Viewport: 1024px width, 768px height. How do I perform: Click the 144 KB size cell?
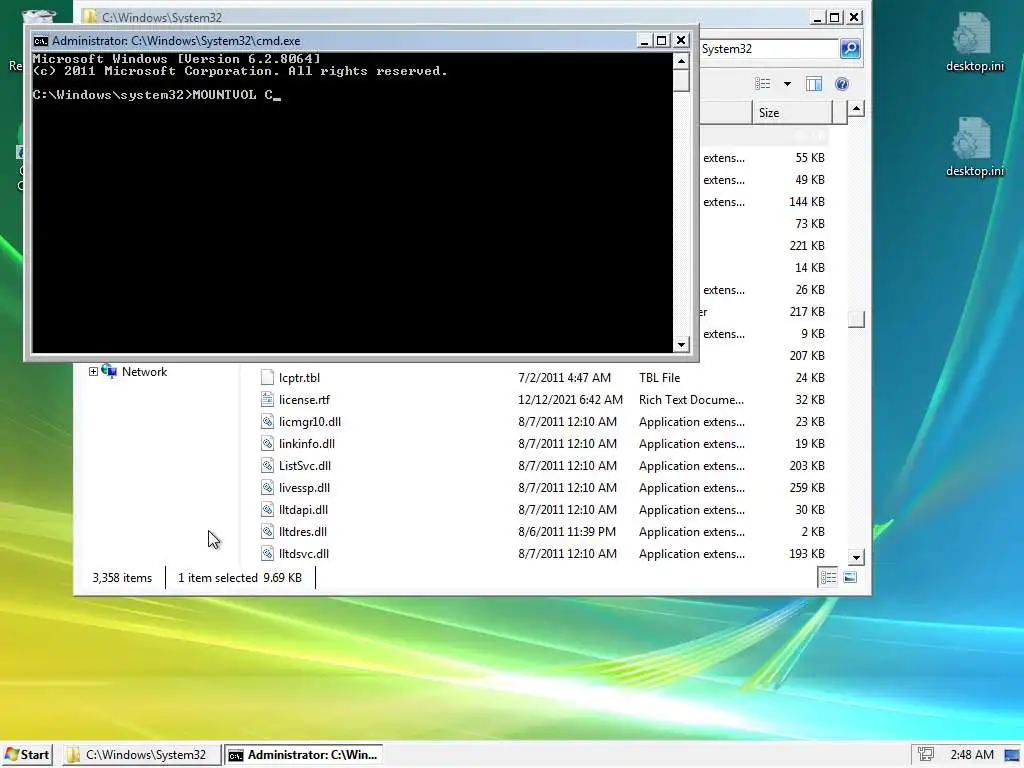(807, 202)
